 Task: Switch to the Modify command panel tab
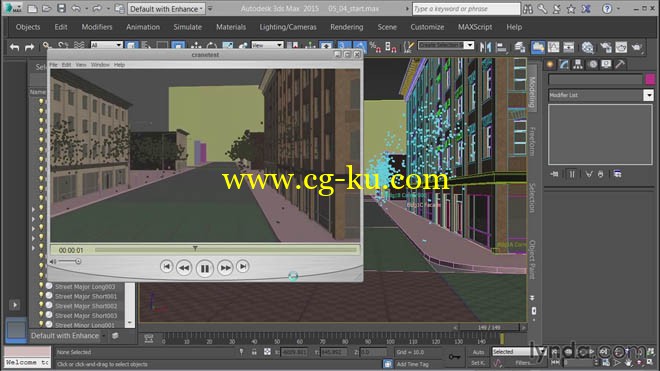pyautogui.click(x=564, y=64)
